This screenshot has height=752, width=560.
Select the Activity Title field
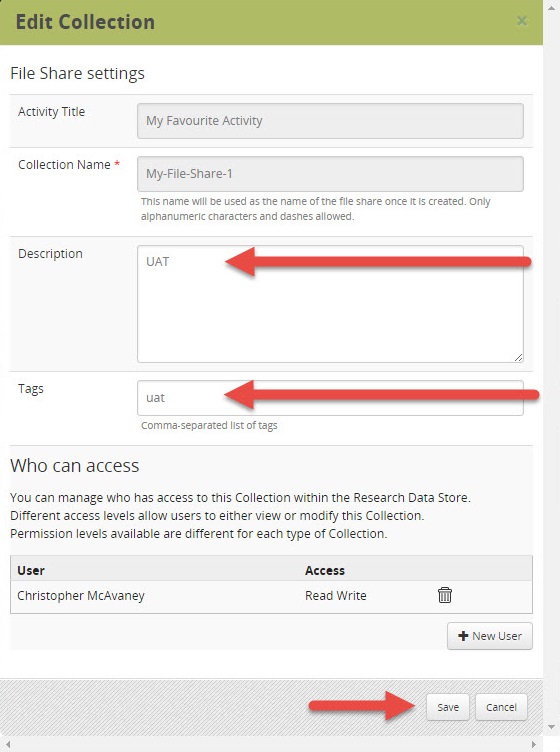click(x=330, y=121)
